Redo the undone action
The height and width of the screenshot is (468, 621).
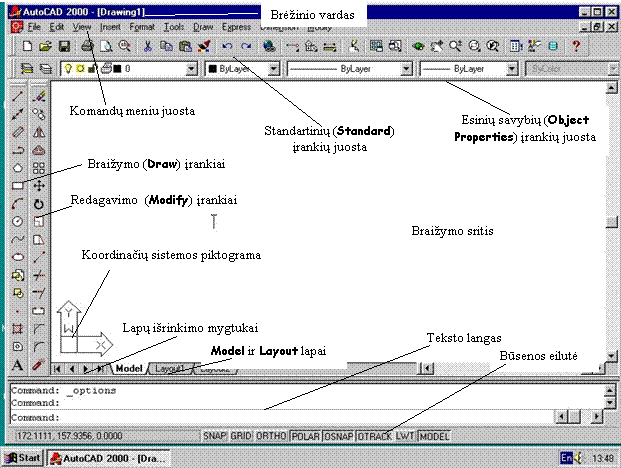pyautogui.click(x=246, y=47)
